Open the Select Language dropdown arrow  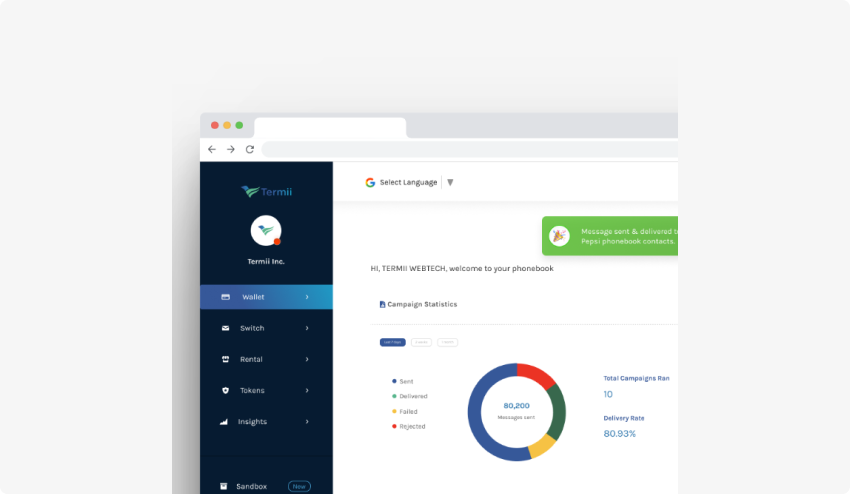coord(450,182)
